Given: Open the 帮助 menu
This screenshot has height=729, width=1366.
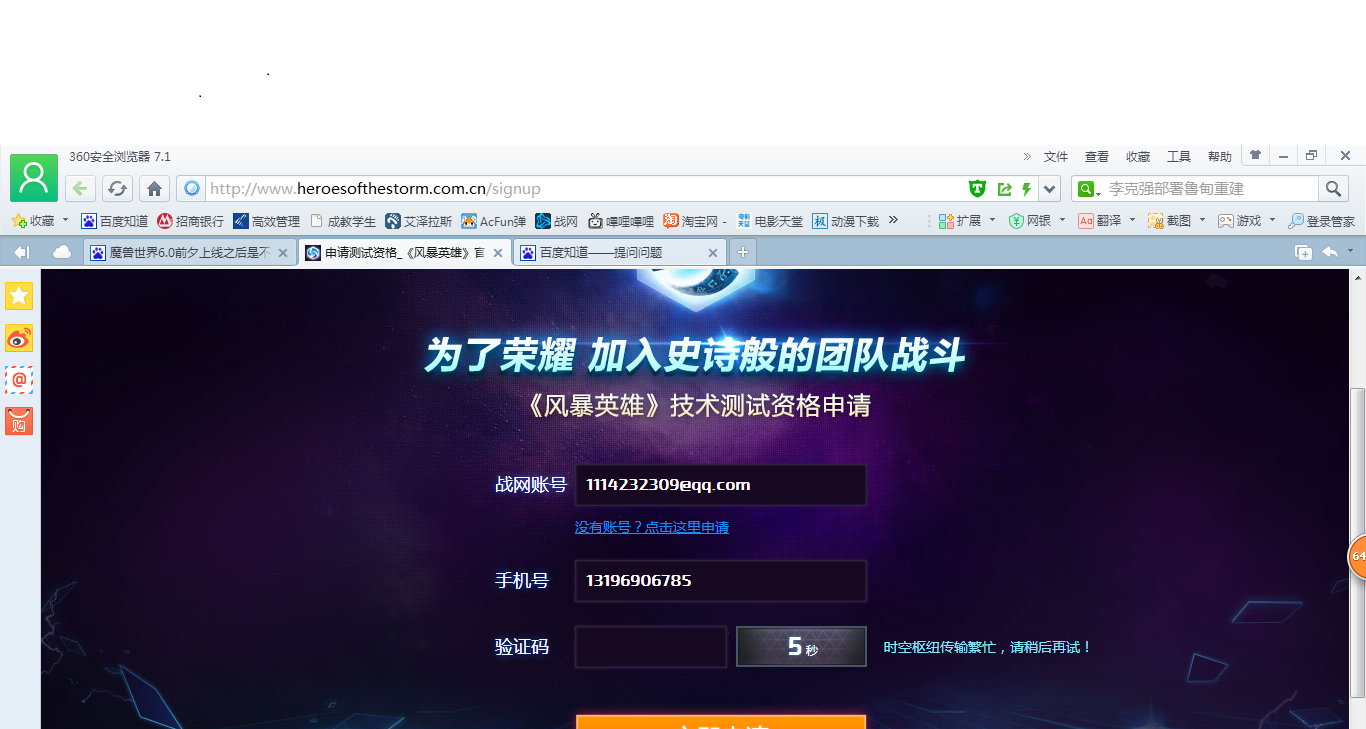Looking at the screenshot, I should pos(1220,157).
